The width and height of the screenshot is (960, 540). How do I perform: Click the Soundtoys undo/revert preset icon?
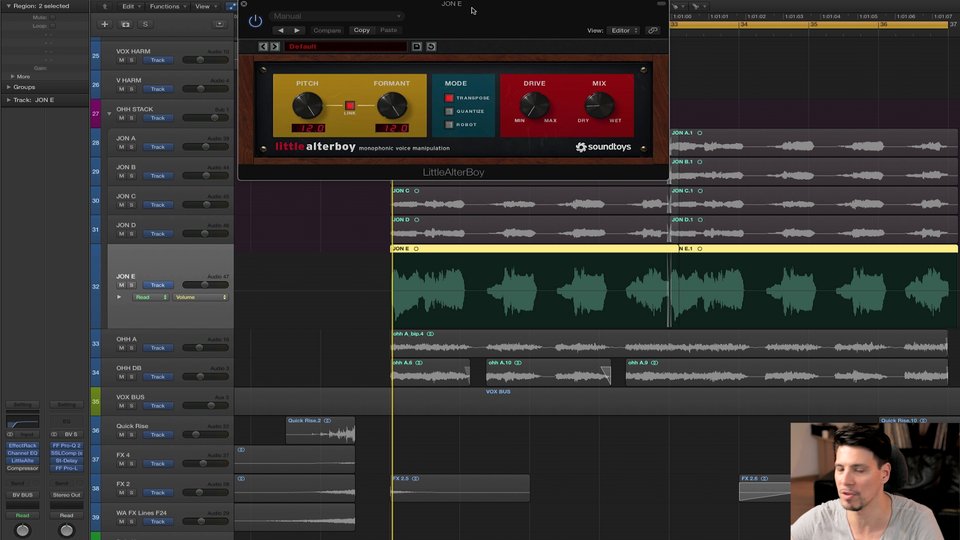431,47
